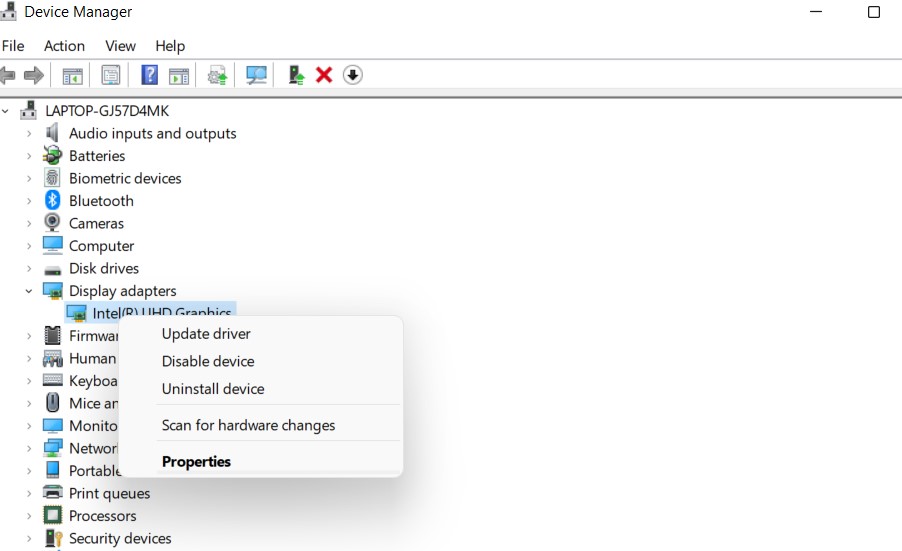Image resolution: width=902 pixels, height=551 pixels.
Task: Click the scan for hardware changes monitor icon
Action: (257, 75)
